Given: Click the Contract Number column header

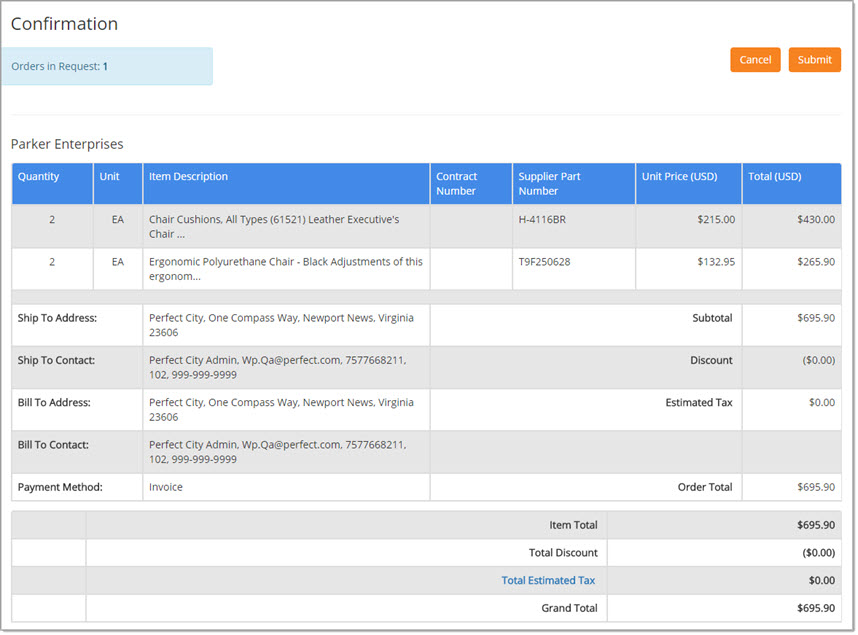Looking at the screenshot, I should (x=457, y=184).
